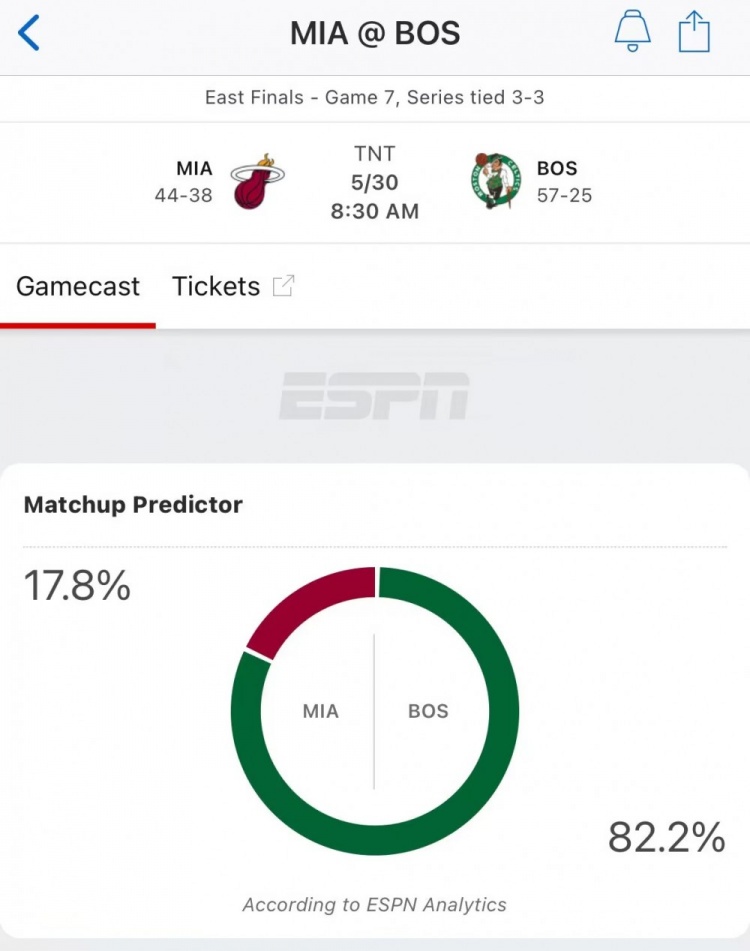Viewport: 750px width, 951px height.
Task: Tap the Matchup Predictor card heading
Action: 133,505
